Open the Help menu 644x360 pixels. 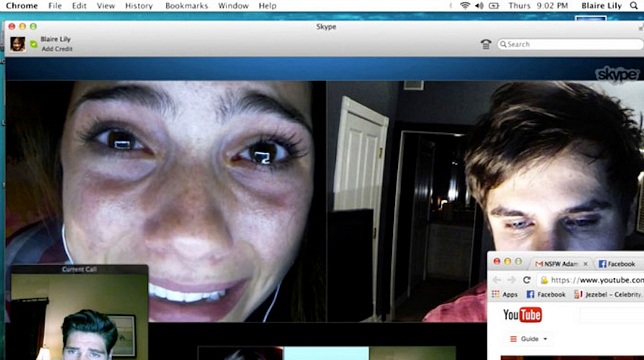pos(267,6)
